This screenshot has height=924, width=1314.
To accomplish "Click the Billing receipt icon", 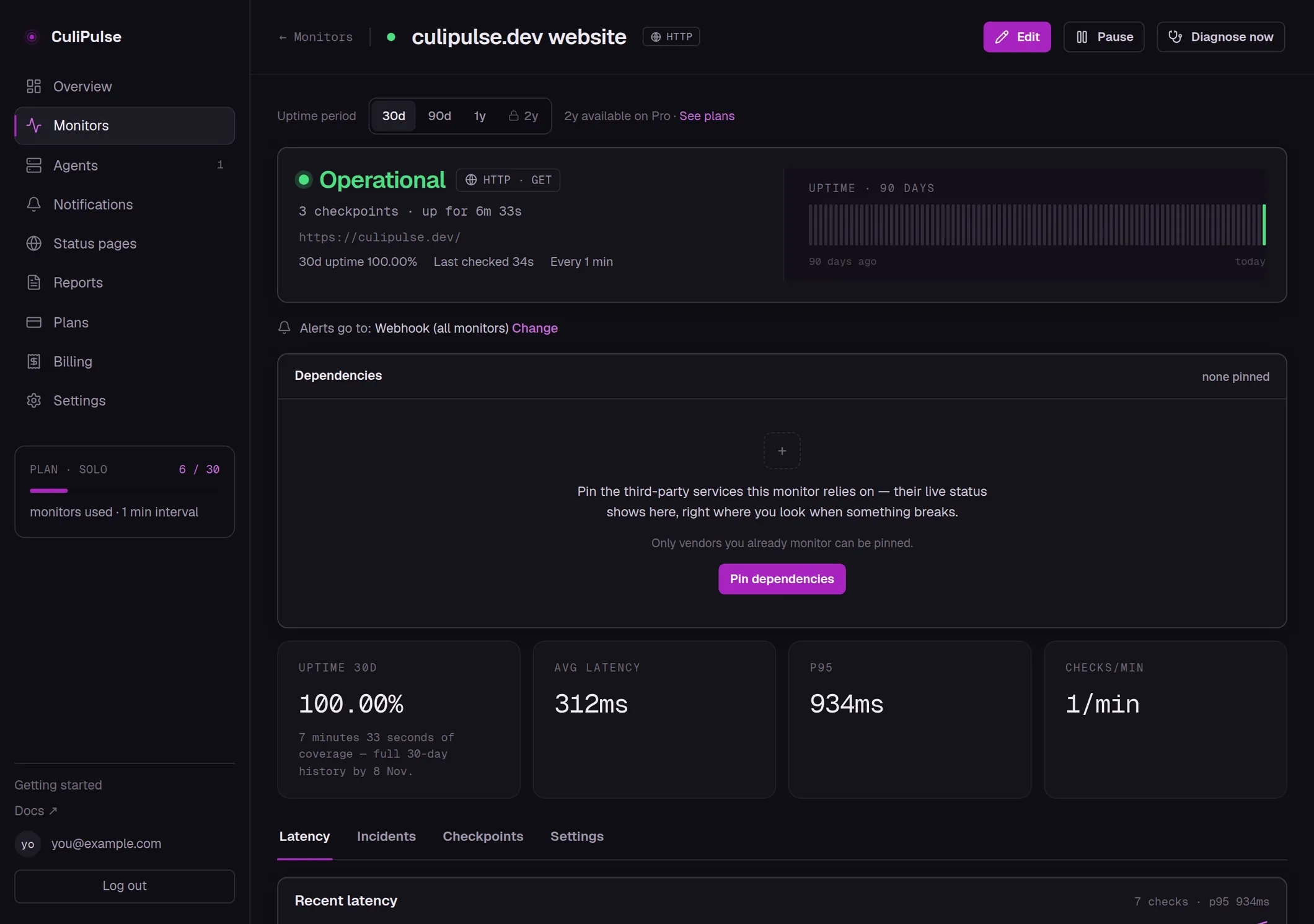I will click(33, 361).
